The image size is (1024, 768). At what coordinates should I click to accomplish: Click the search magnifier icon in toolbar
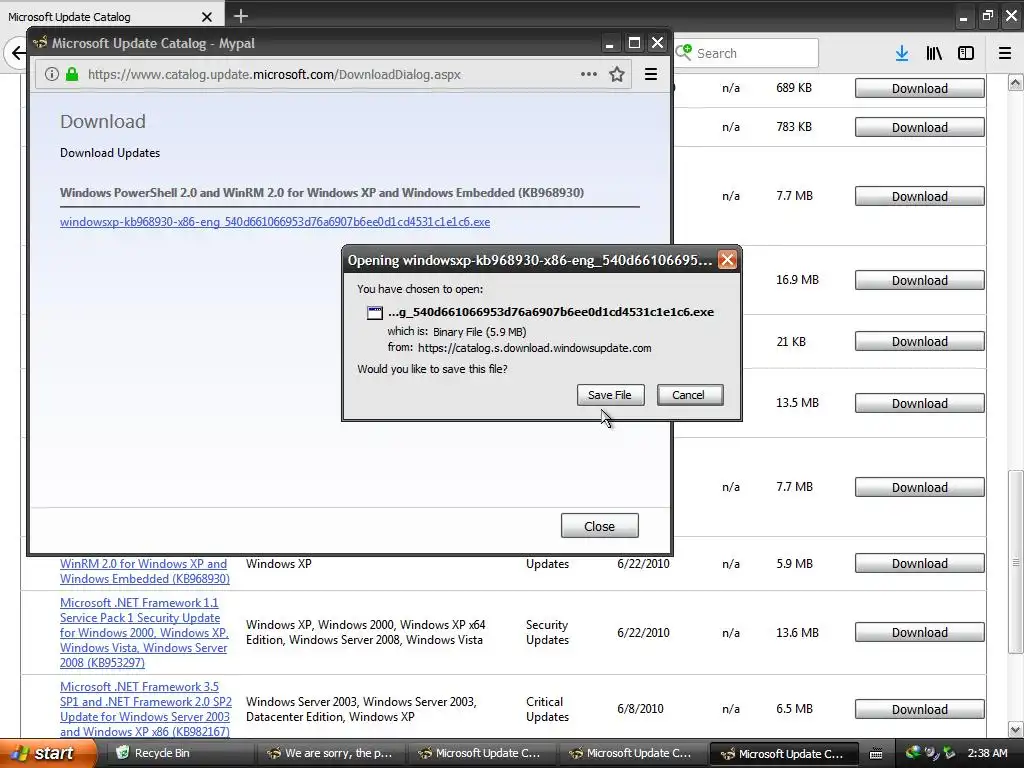tap(684, 52)
